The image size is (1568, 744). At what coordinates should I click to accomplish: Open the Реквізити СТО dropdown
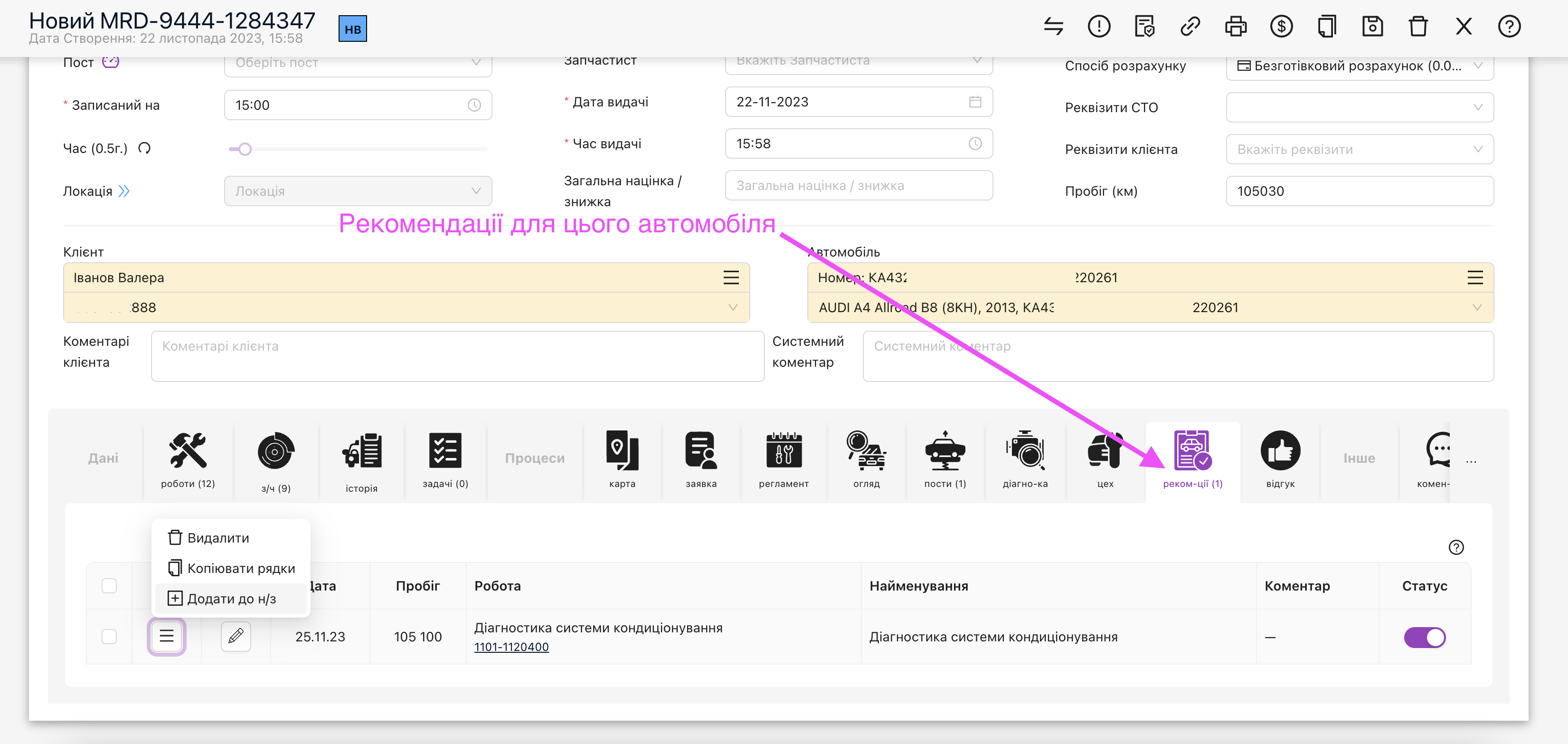1360,107
